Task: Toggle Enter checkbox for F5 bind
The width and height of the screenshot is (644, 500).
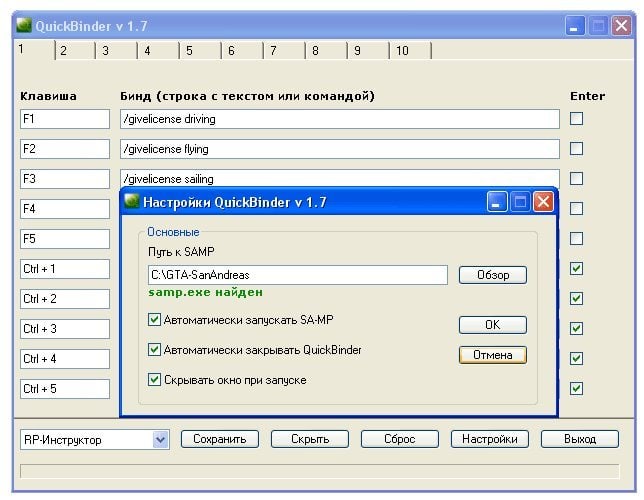Action: [576, 239]
